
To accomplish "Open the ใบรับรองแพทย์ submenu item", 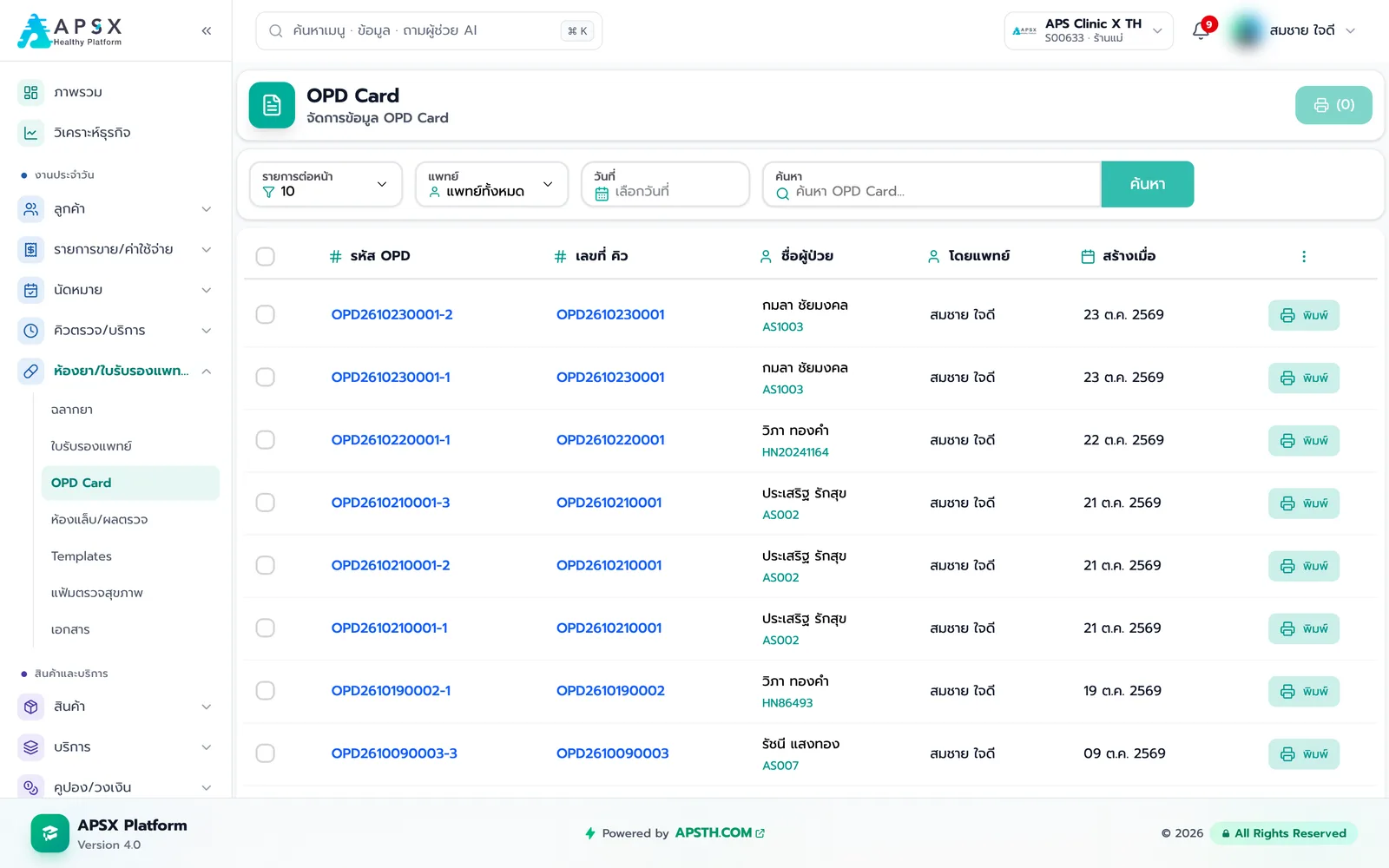I will pyautogui.click(x=91, y=446).
